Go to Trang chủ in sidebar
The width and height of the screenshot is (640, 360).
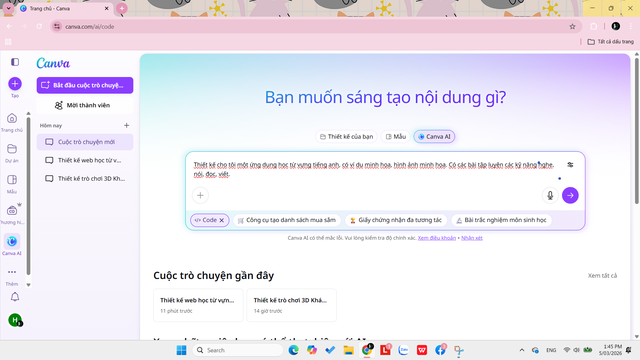(x=12, y=122)
